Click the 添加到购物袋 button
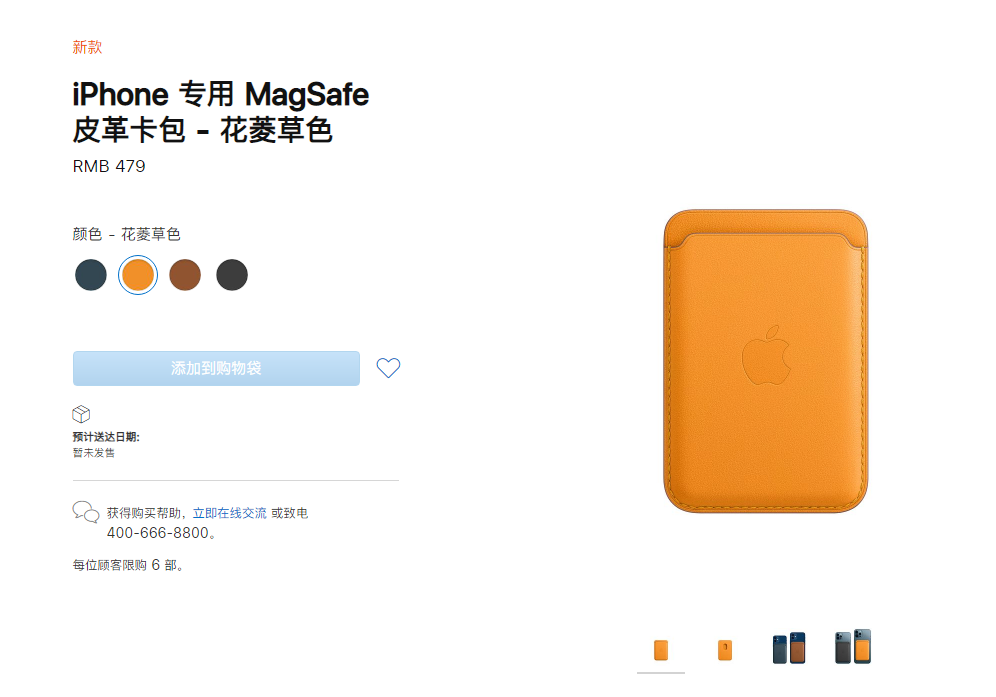The width and height of the screenshot is (996, 697). (x=216, y=369)
